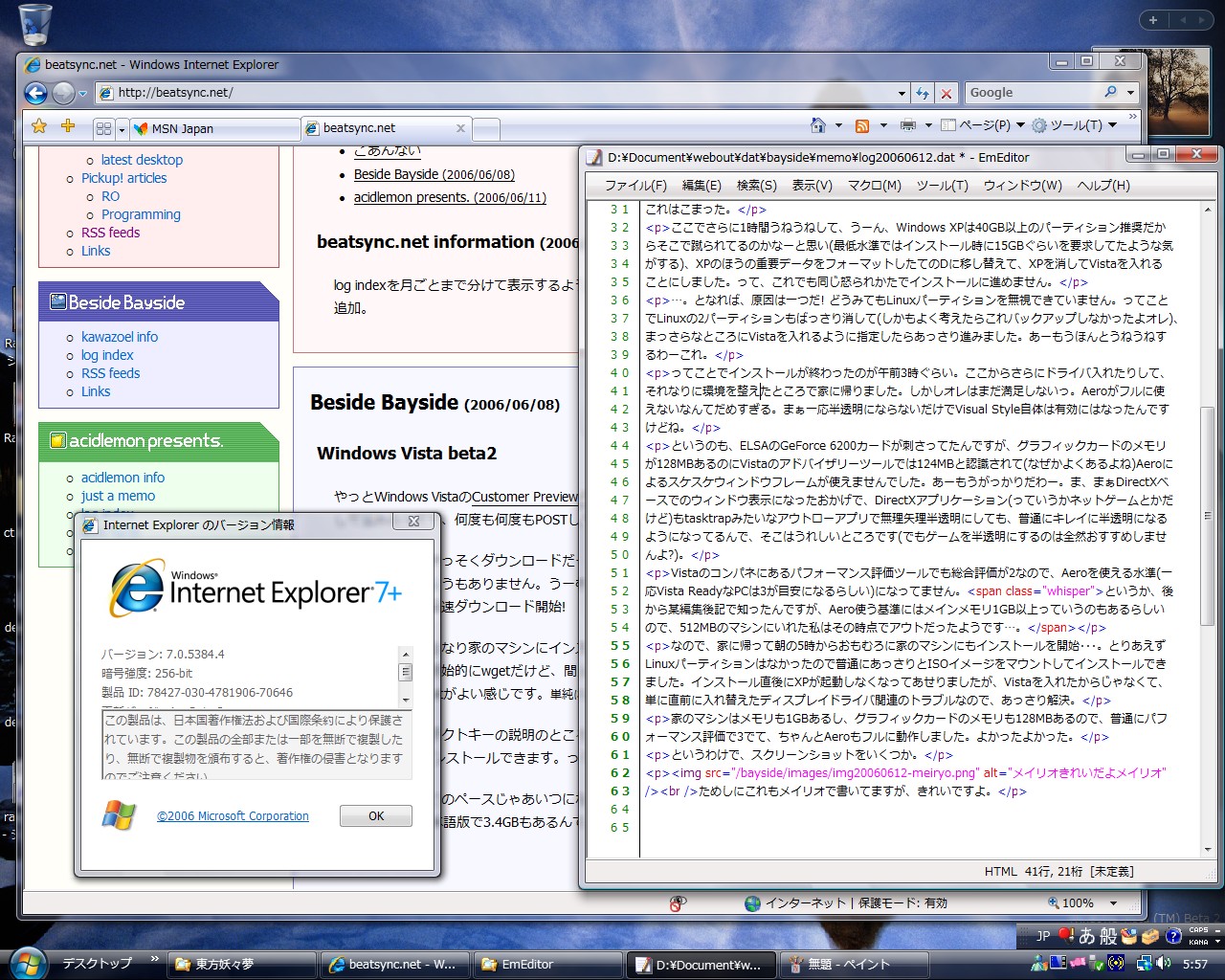Click the EmEditor vertical scrollbar thumb

point(1207,517)
